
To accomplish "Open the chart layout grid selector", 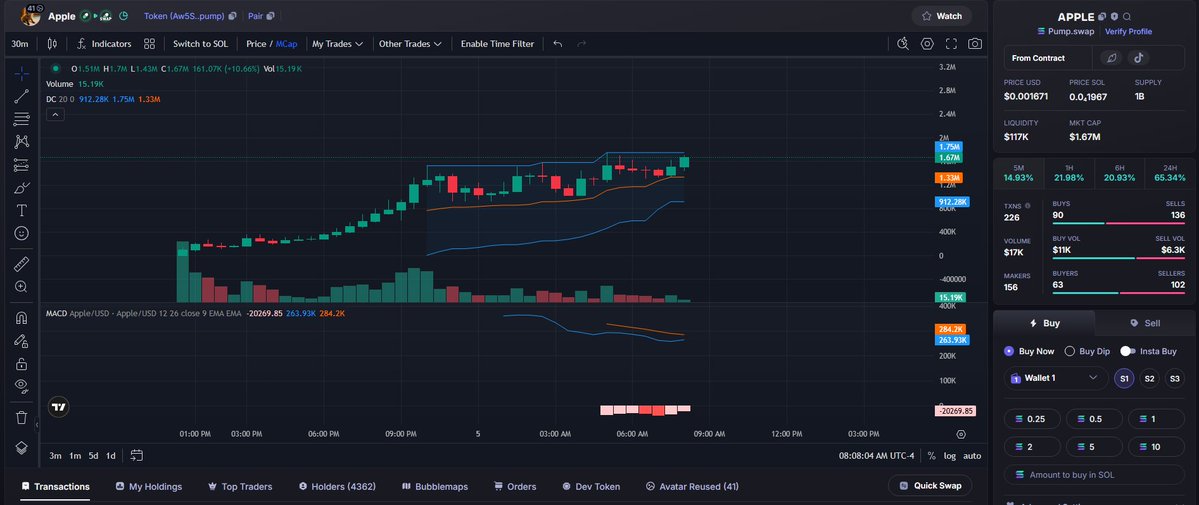I will [x=149, y=44].
